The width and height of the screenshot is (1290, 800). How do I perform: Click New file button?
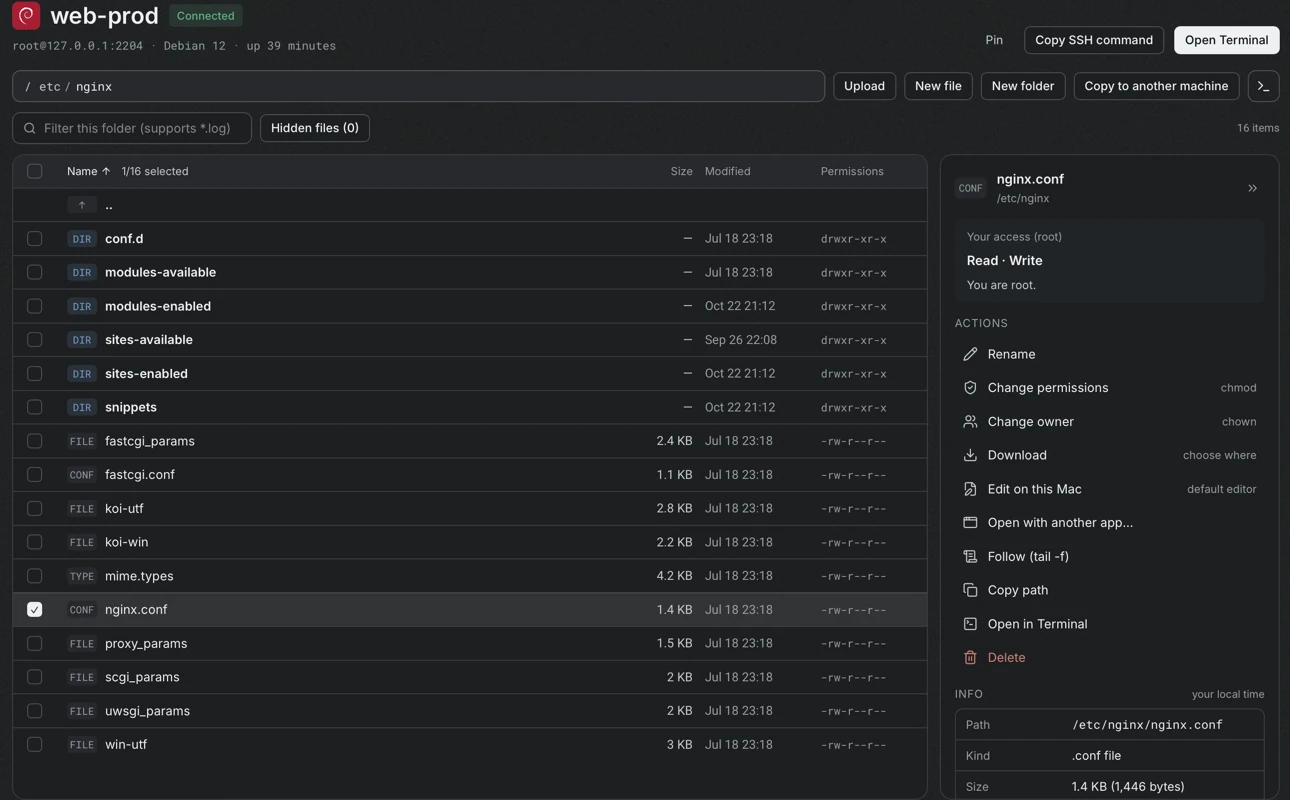938,86
